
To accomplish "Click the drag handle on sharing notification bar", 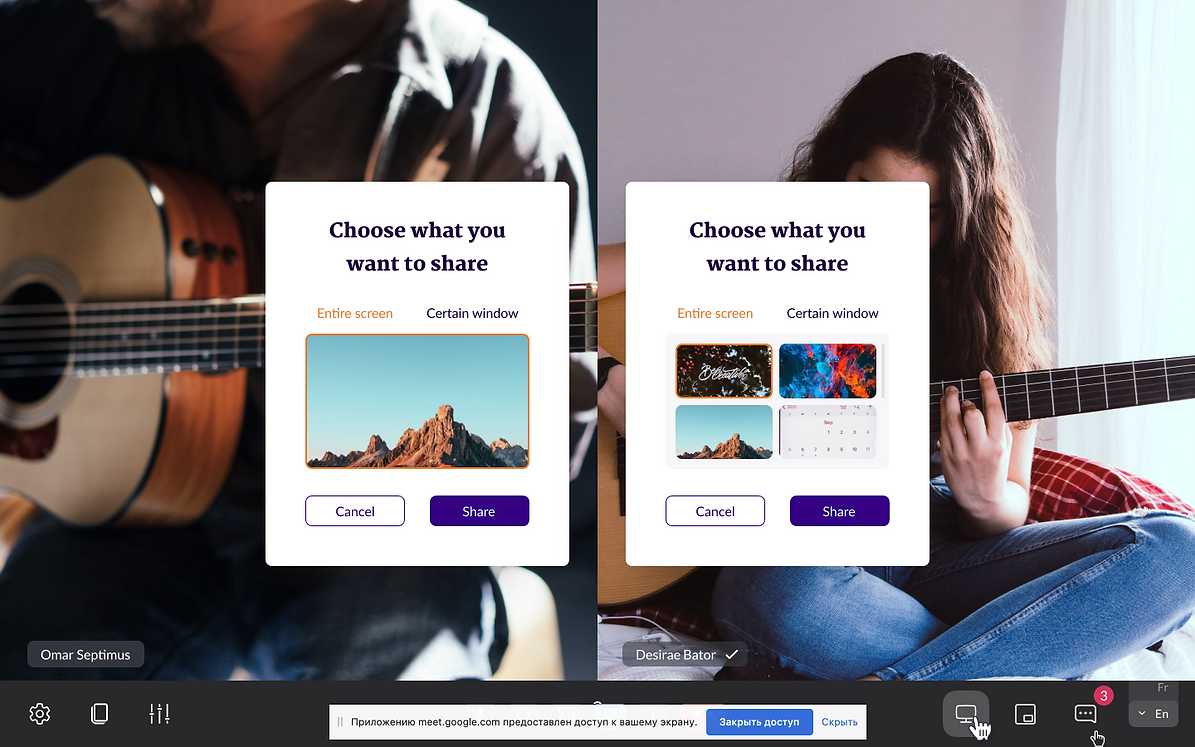I will (340, 721).
